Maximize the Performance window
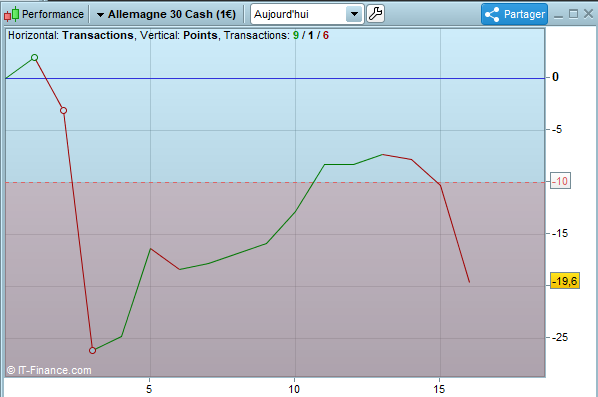 (573, 14)
